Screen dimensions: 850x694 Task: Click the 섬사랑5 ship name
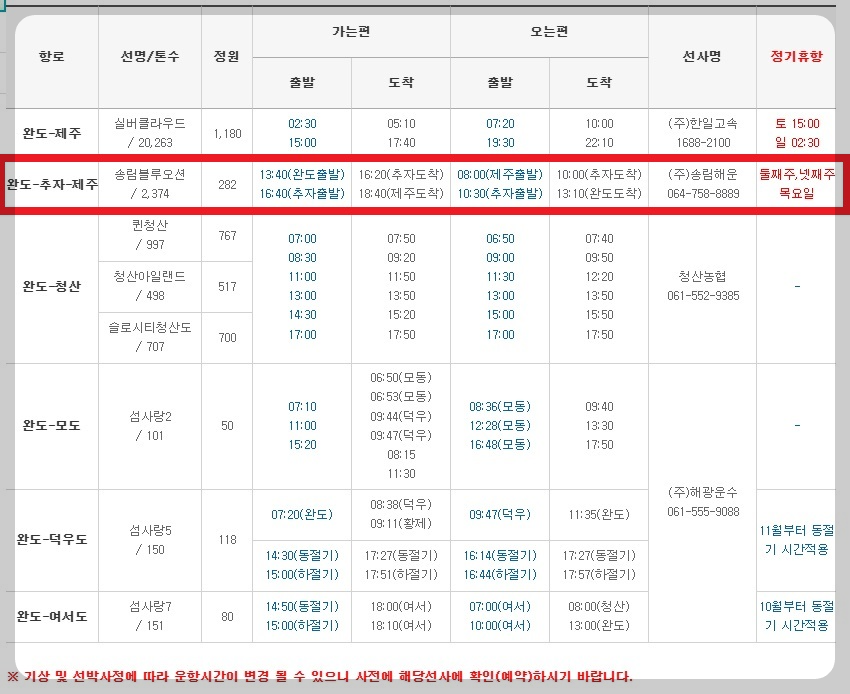coord(150,530)
